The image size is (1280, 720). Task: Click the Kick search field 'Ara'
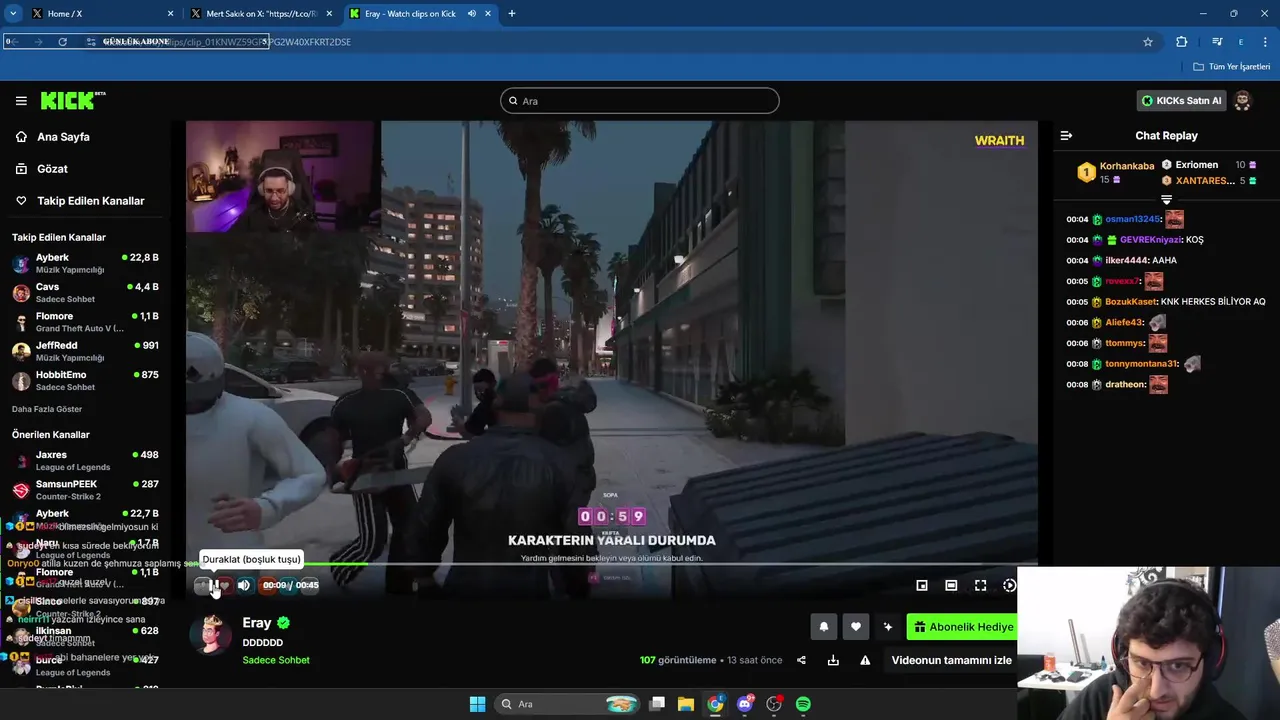point(640,101)
